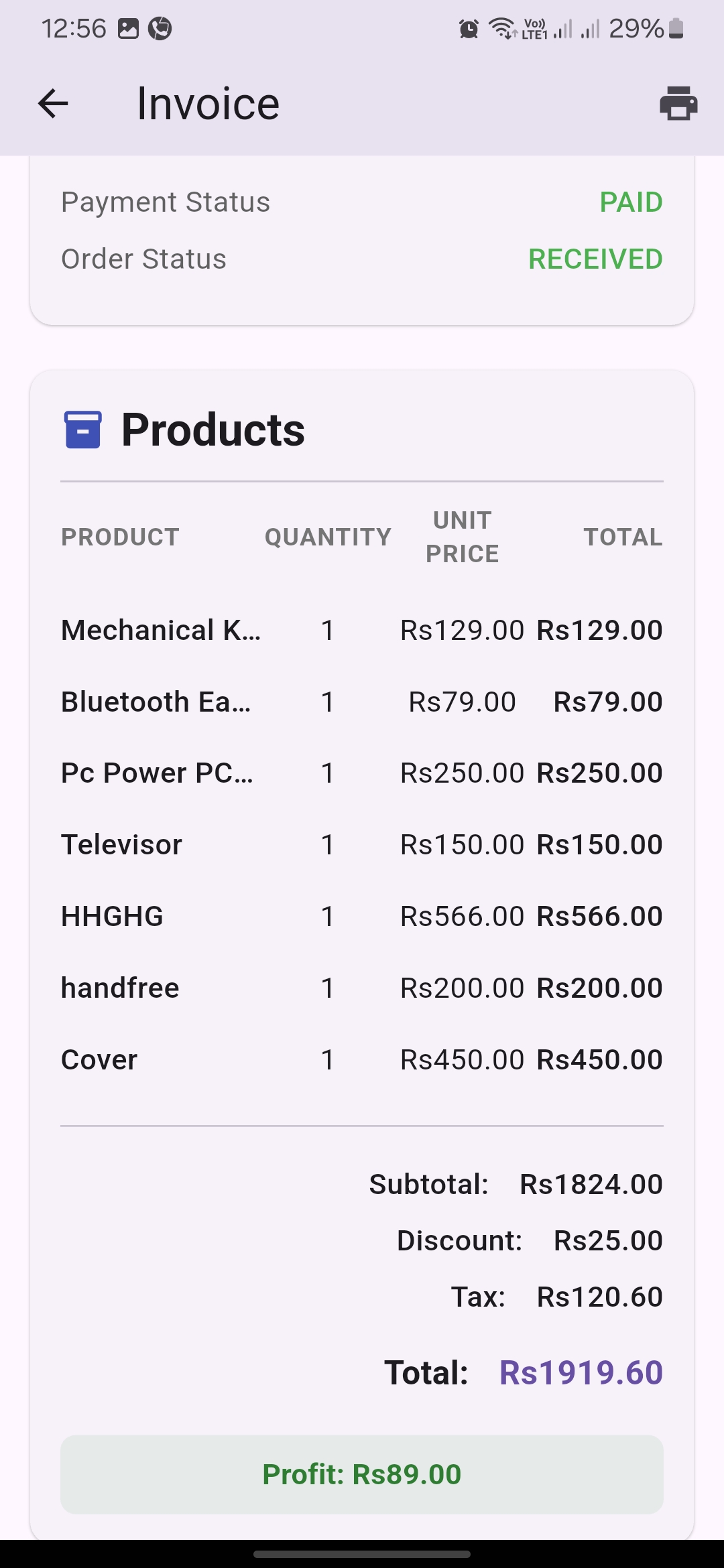This screenshot has width=724, height=1568.
Task: Tap the Wi-Fi signal status icon
Action: [503, 29]
